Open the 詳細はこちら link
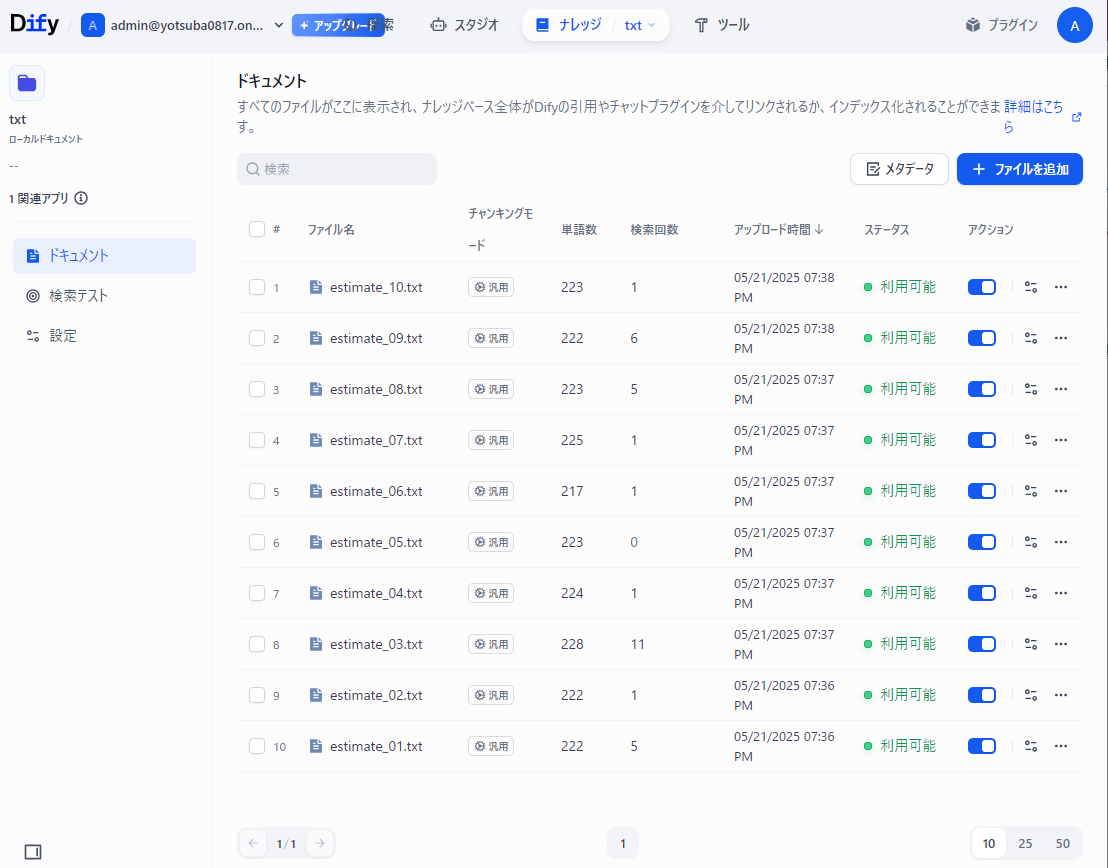Viewport: 1108px width, 868px height. pos(1033,117)
